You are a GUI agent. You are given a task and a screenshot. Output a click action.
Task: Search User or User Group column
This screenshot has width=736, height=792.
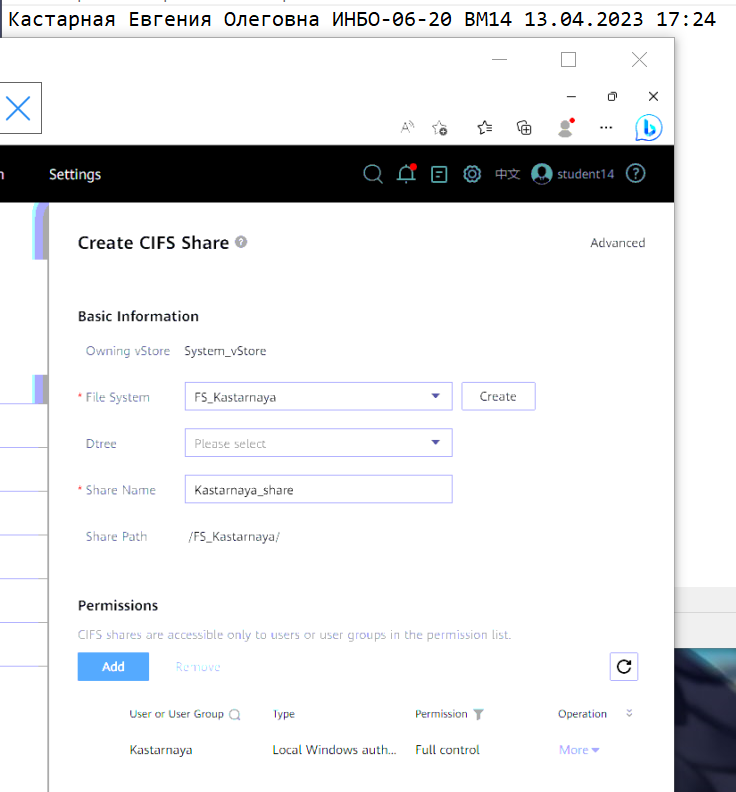pos(234,714)
